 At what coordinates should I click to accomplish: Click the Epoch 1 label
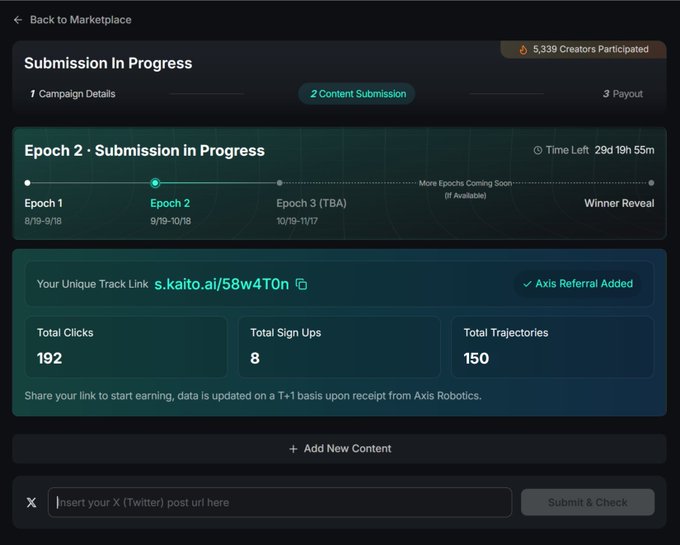click(x=43, y=203)
